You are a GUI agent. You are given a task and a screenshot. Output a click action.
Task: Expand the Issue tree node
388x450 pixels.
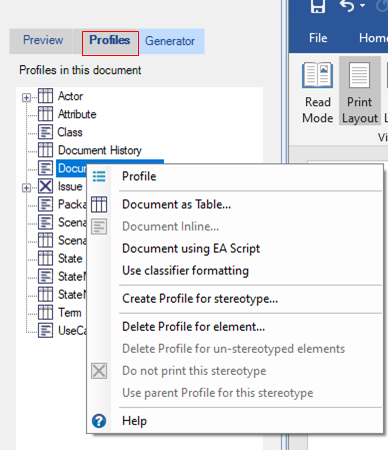click(26, 188)
